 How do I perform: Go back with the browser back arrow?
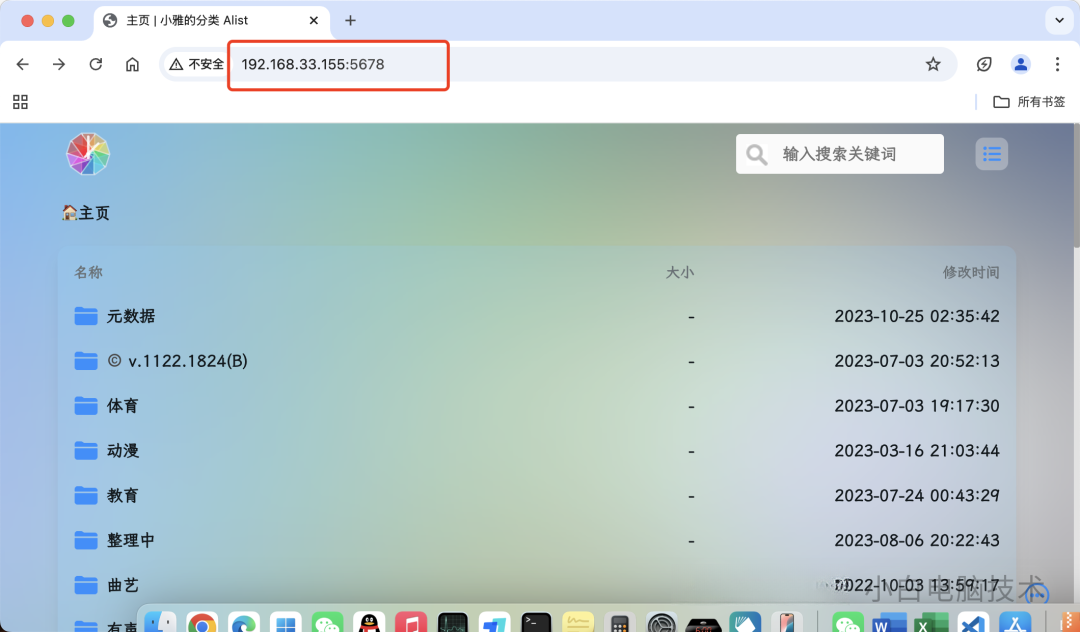click(x=23, y=64)
